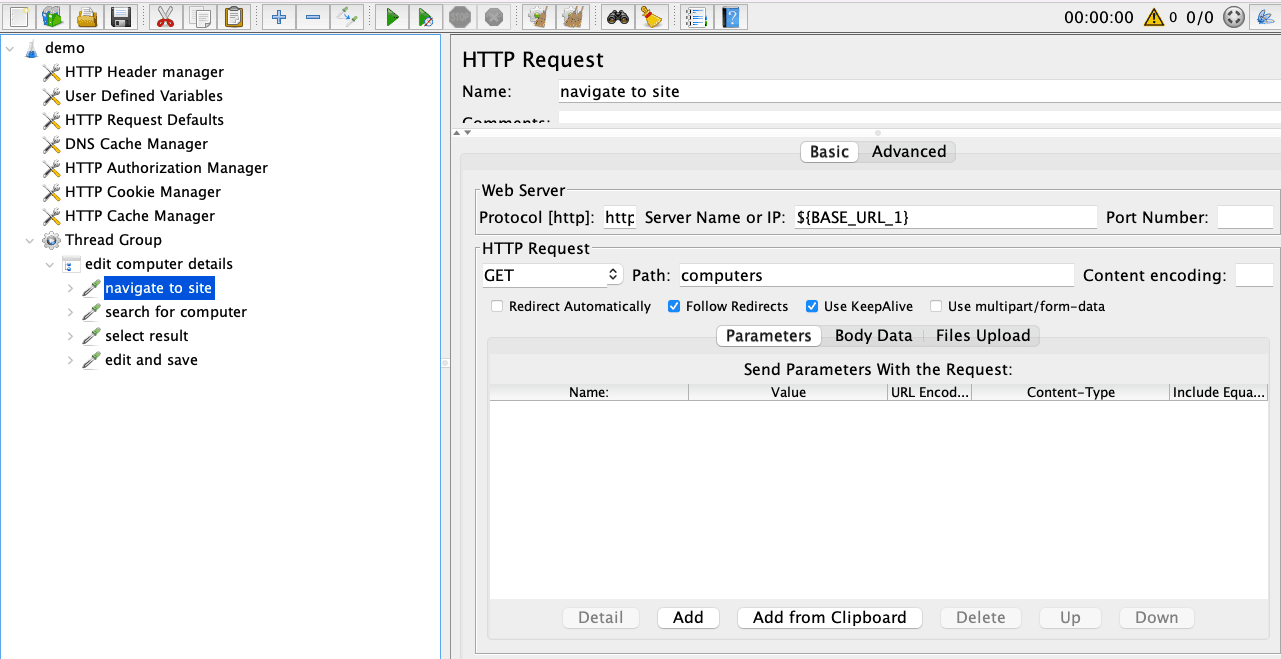This screenshot has width=1281, height=659.
Task: Create a new test plan with New icon
Action: pyautogui.click(x=20, y=16)
